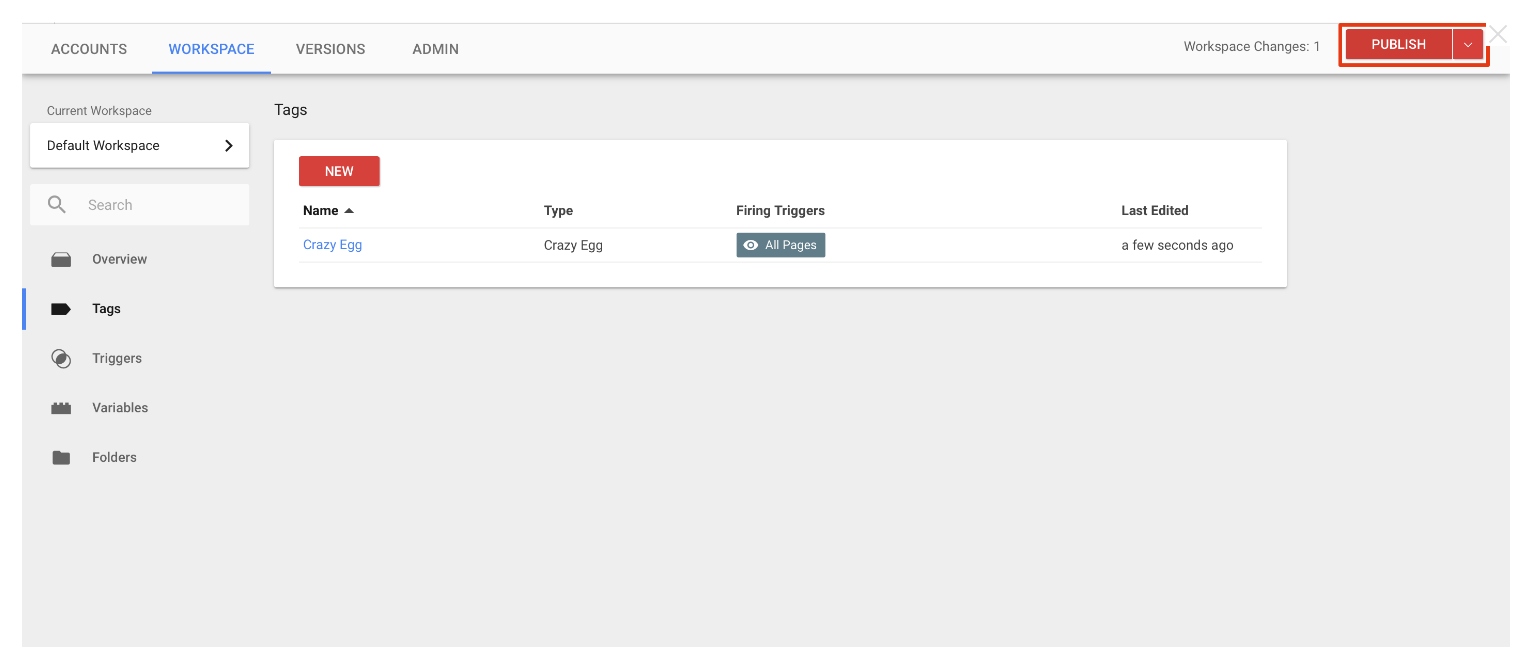Click the Type column header
The height and width of the screenshot is (647, 1517).
click(x=558, y=211)
